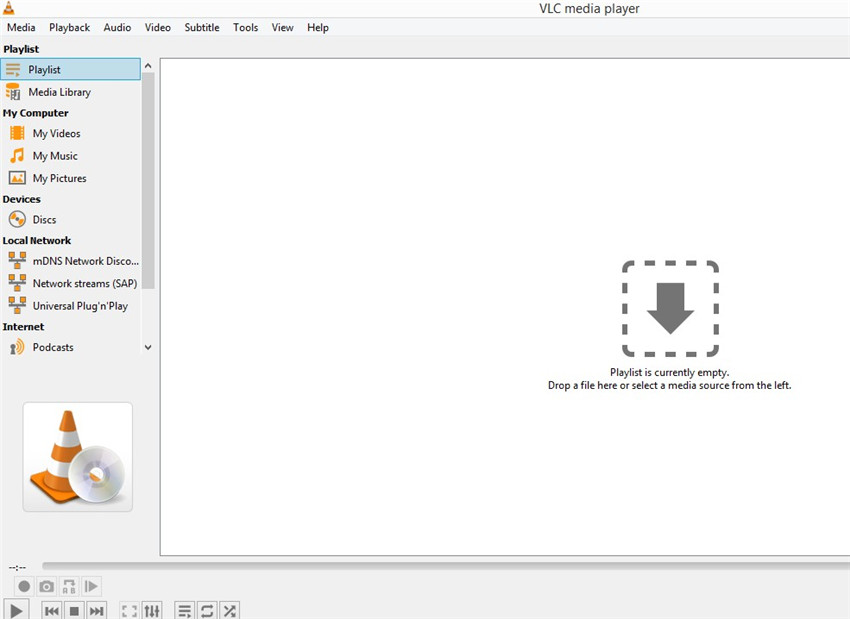850x619 pixels.
Task: Open the Help menu
Action: [318, 28]
